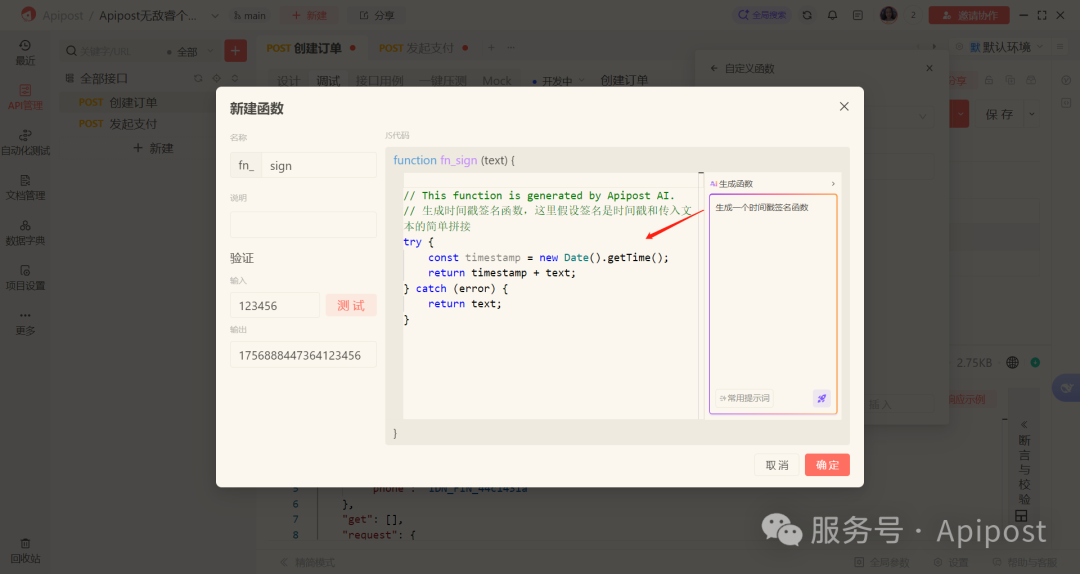
Task: Open the 全部 filter dropdown
Action: coord(191,52)
